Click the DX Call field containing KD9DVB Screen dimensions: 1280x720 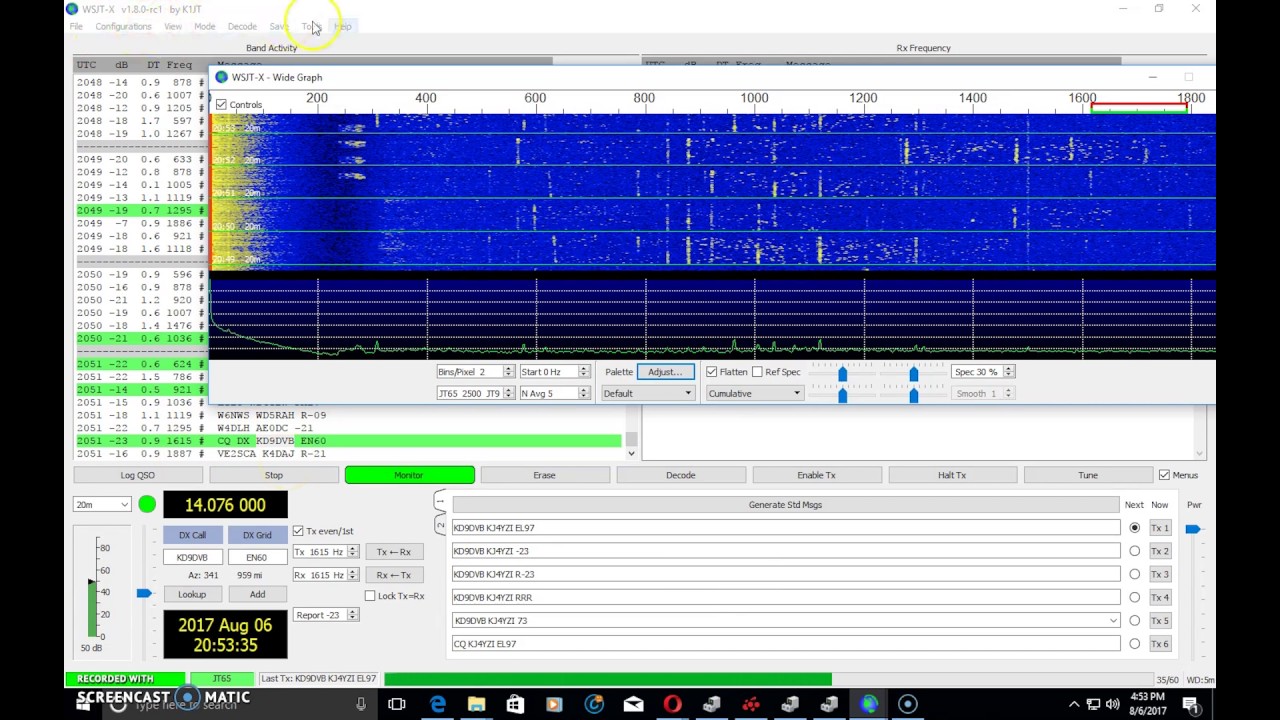192,558
